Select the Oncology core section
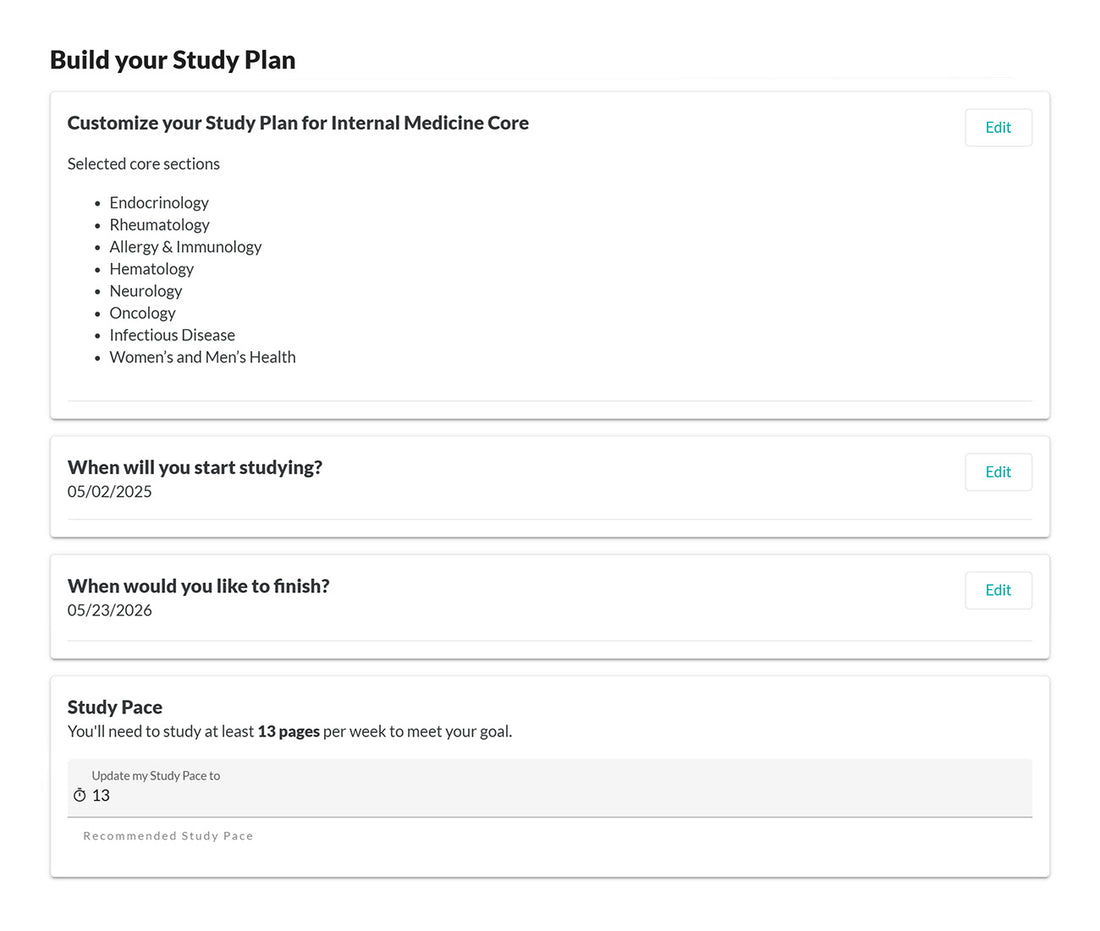The image size is (1100, 931). click(x=142, y=312)
